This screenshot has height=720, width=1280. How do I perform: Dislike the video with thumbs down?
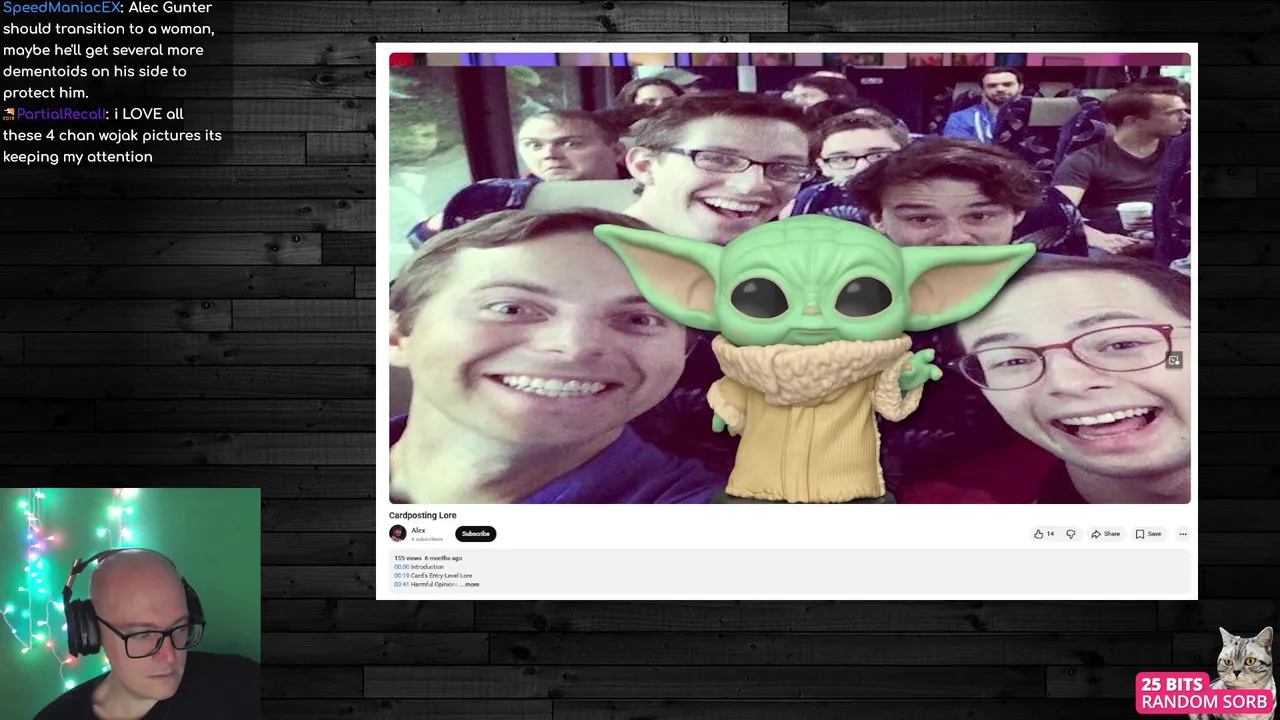point(1070,534)
